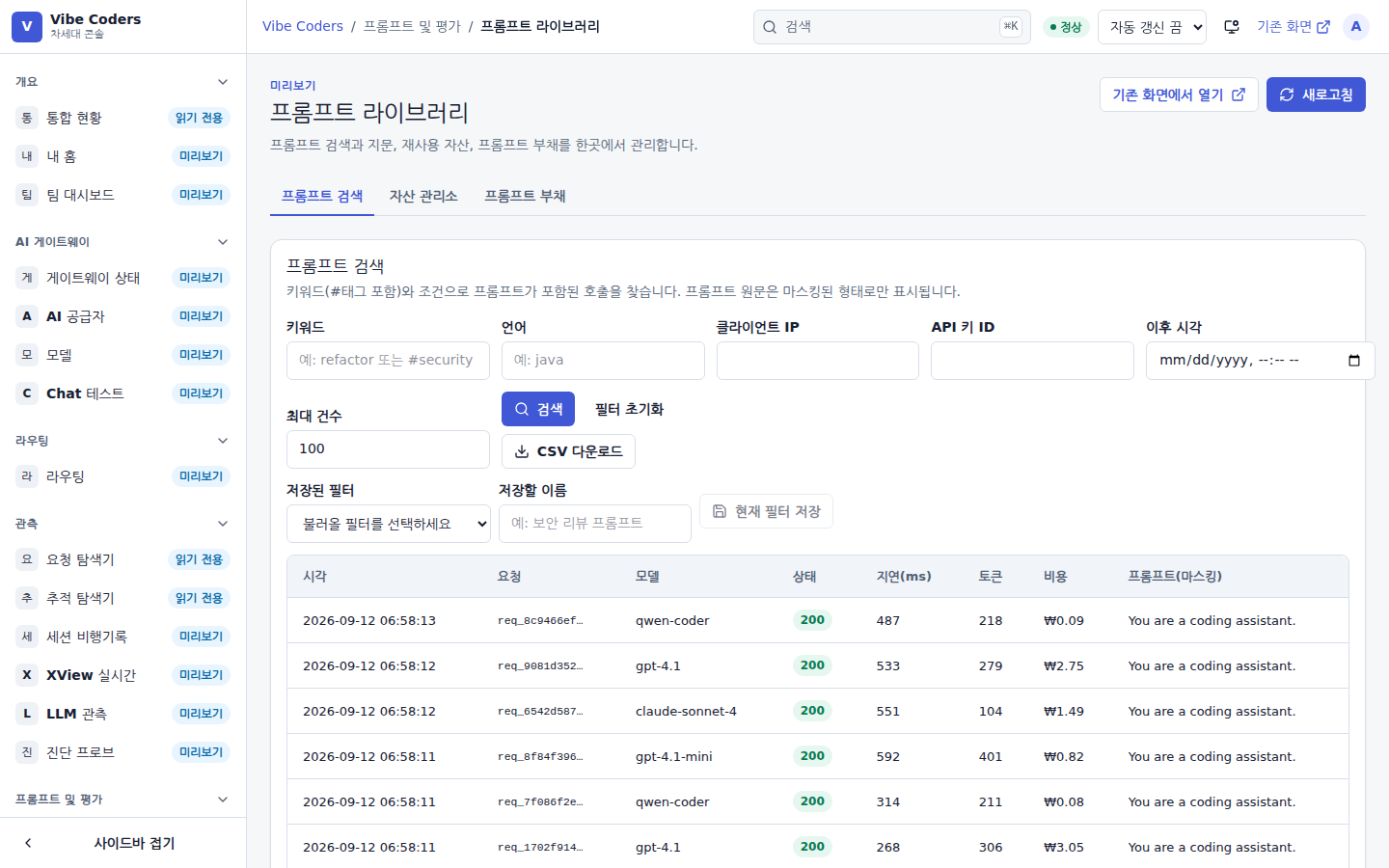The image size is (1389, 868).
Task: Click Vibe Coders breadcrumb link
Action: tap(303, 26)
